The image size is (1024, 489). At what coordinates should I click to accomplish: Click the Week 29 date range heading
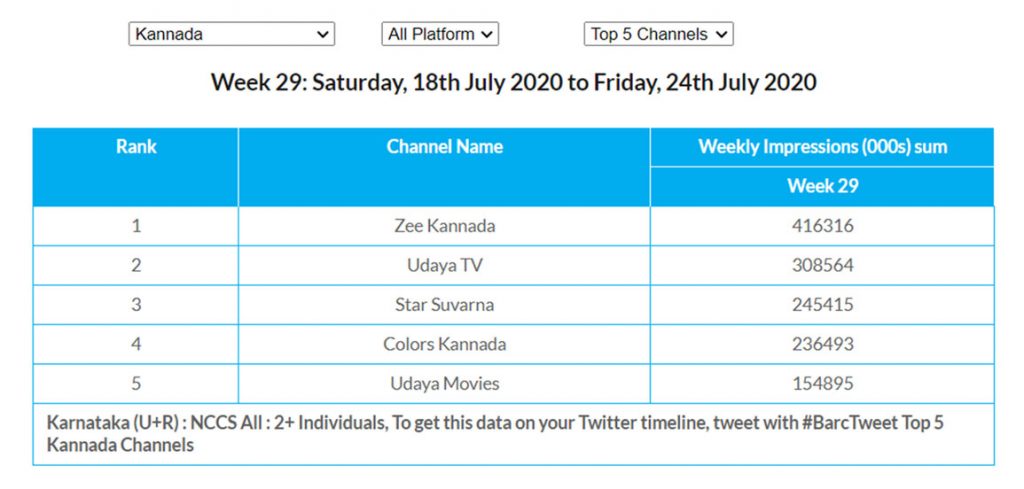pos(513,82)
